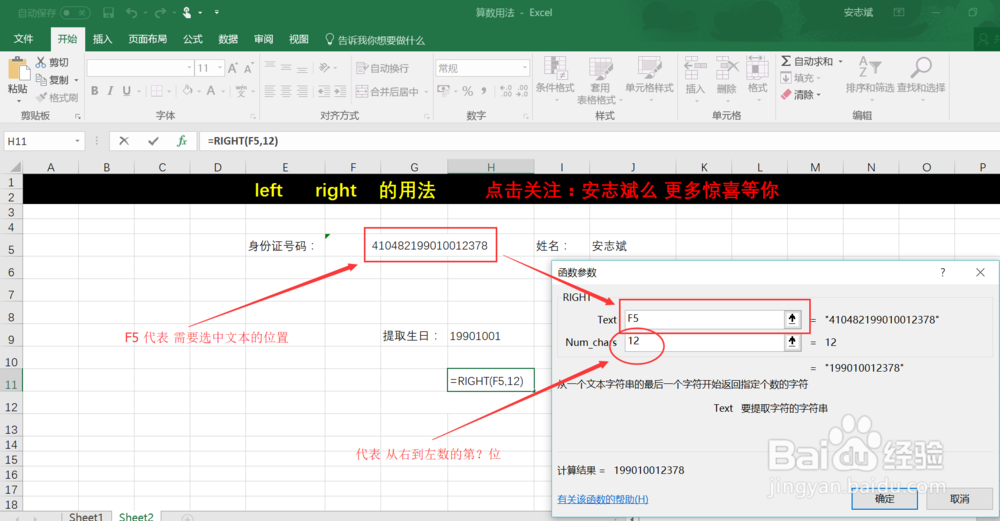The height and width of the screenshot is (521, 1000).
Task: Switch to the 插入 ribbon tab
Action: 102,40
